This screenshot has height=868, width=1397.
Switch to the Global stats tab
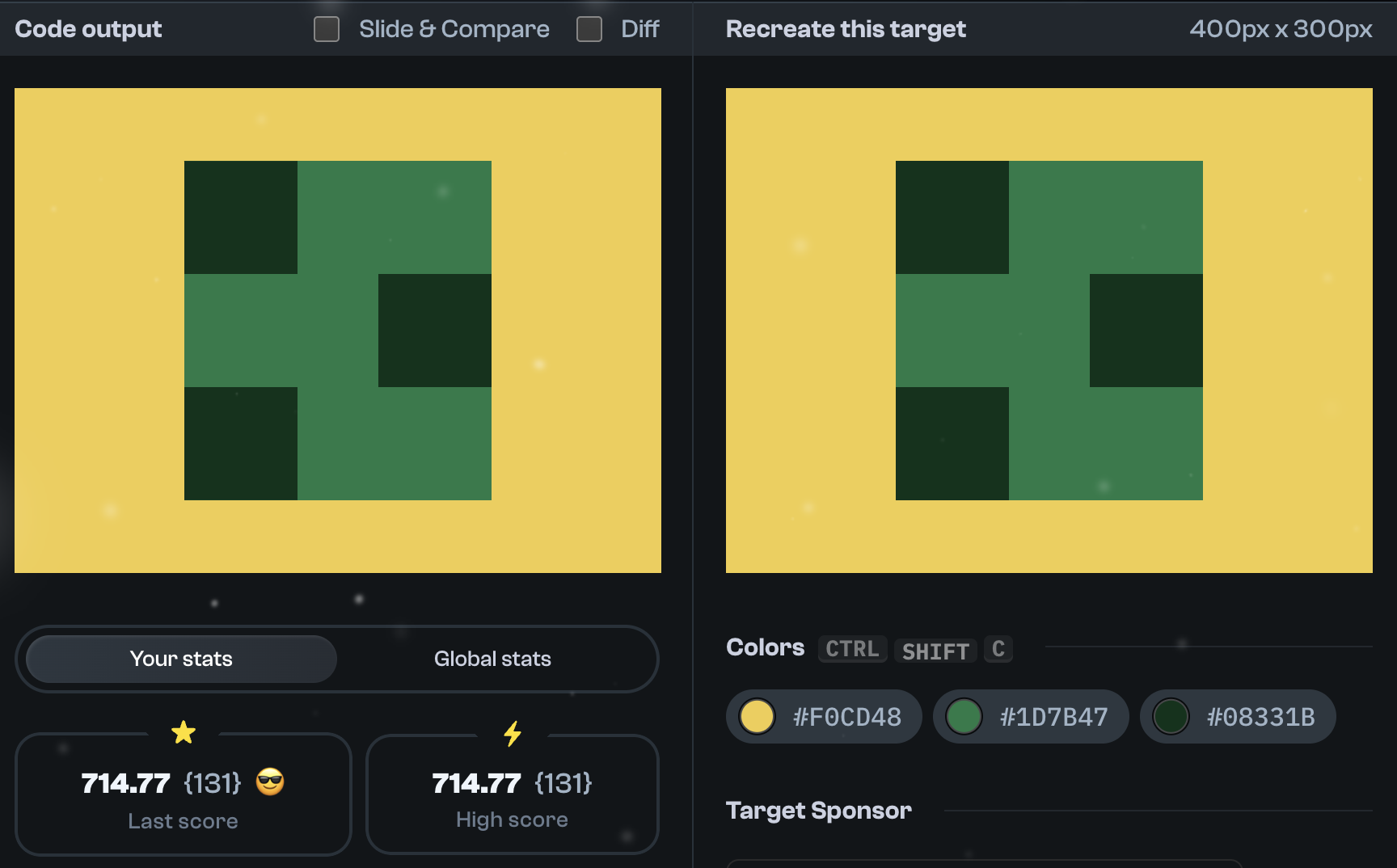[x=492, y=659]
